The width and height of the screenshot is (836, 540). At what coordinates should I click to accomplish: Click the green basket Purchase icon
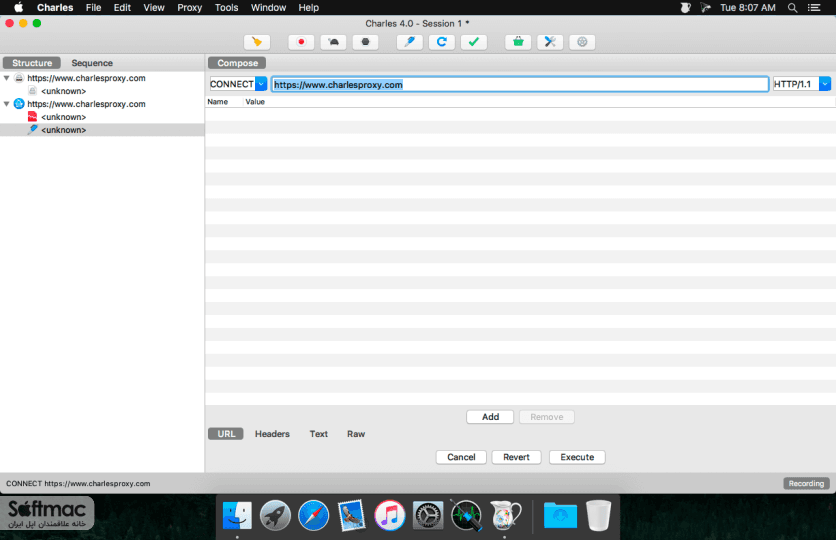[x=518, y=42]
